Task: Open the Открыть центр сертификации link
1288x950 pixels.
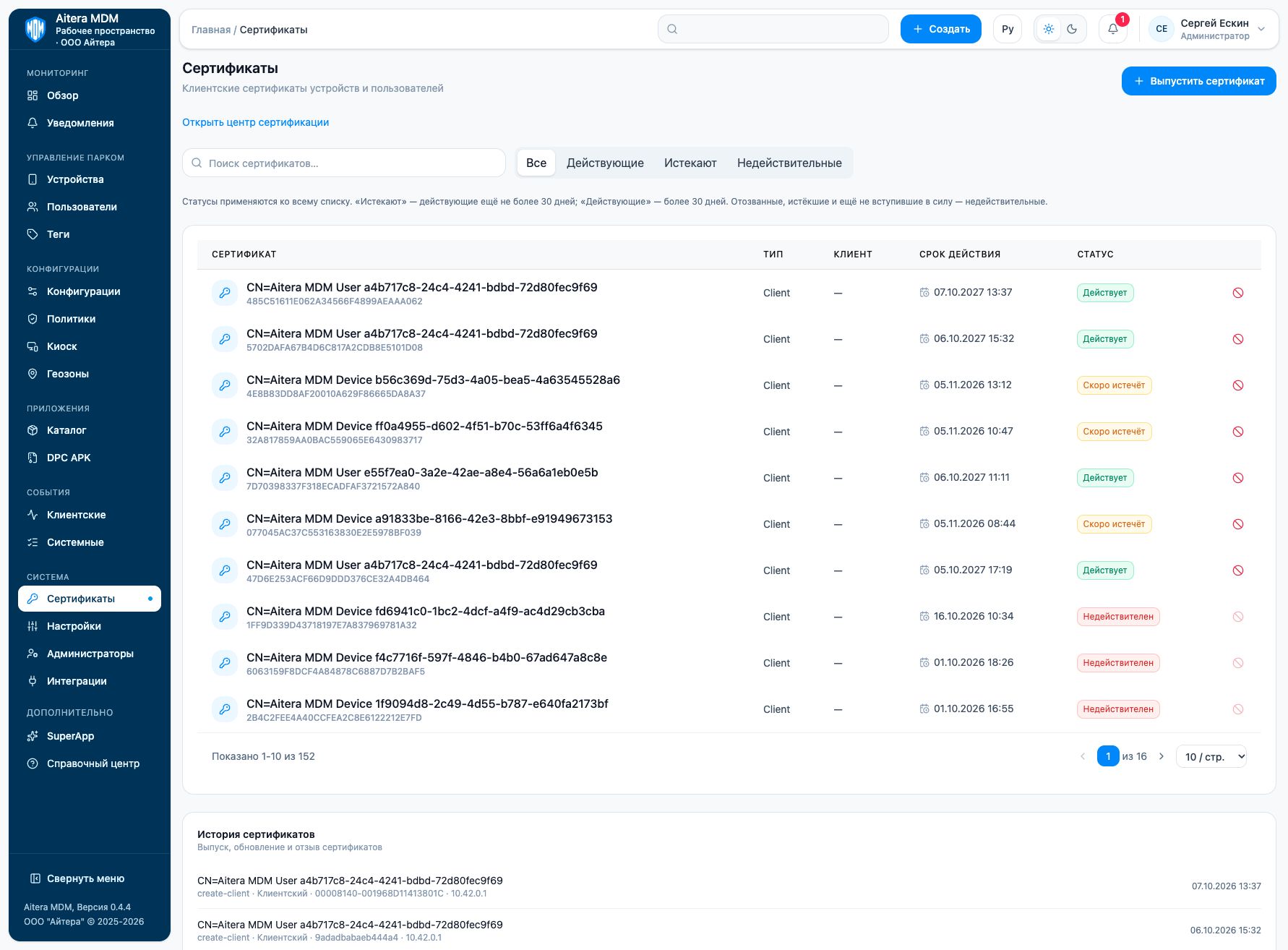Action: click(x=256, y=122)
